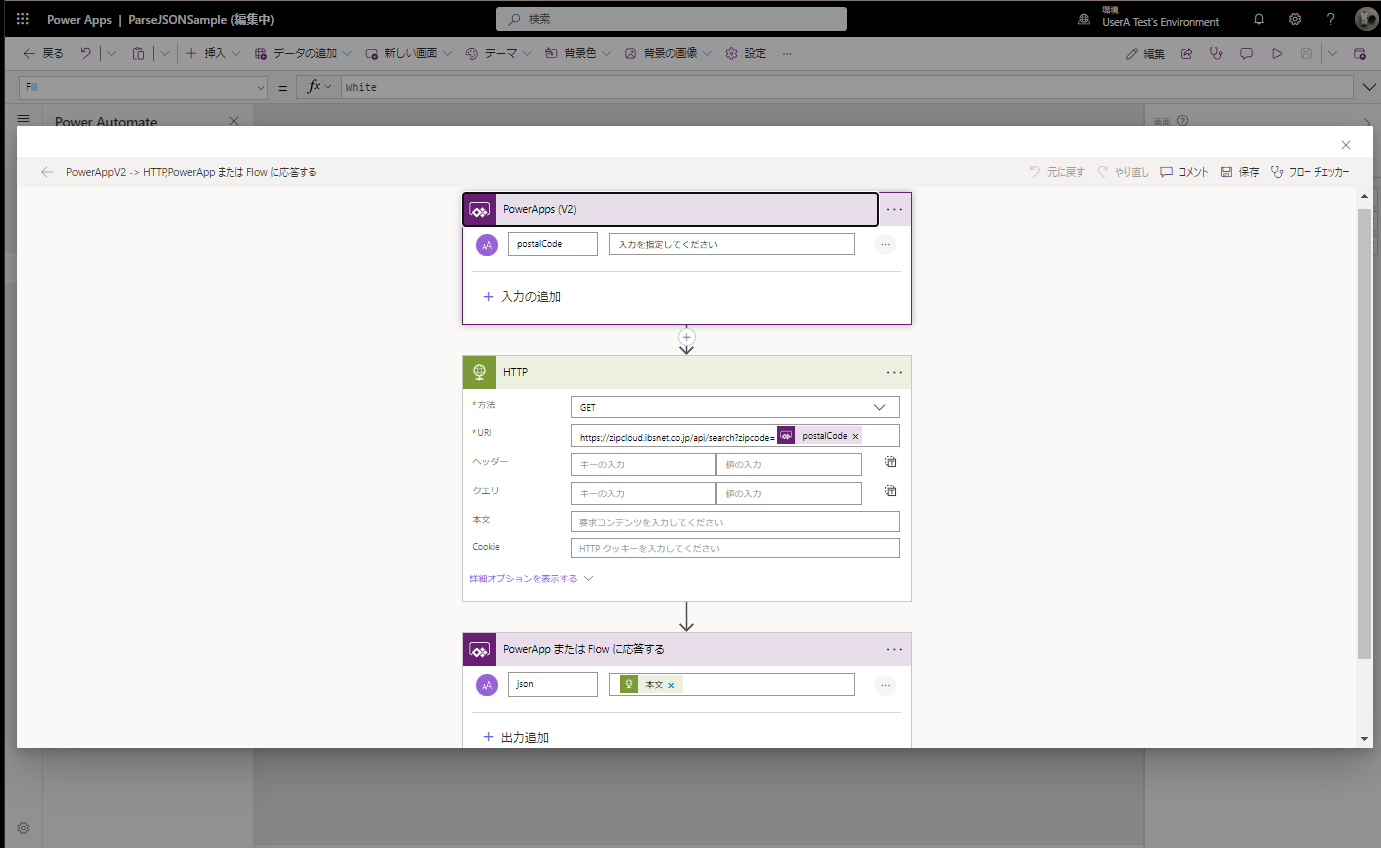Click 入力の追加 in PowerApps V2 trigger
The width and height of the screenshot is (1381, 848).
(x=531, y=296)
